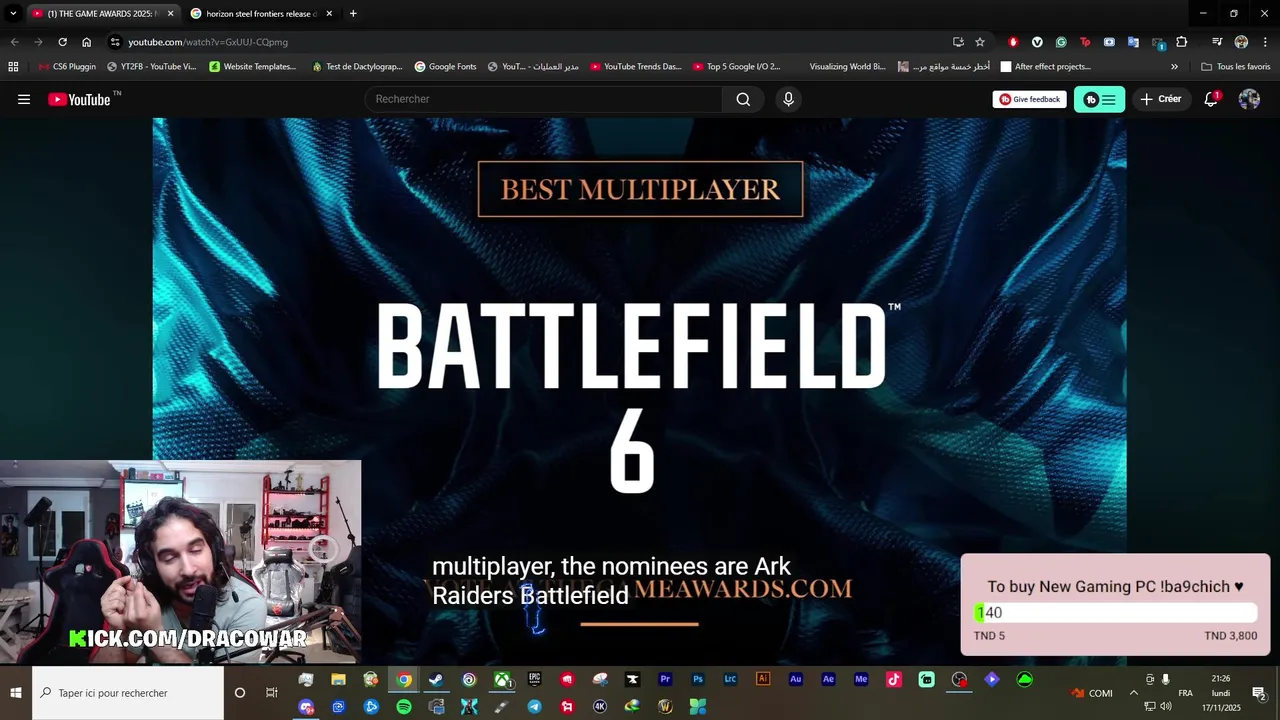Open the Chrome extensions puzzle icon
The height and width of the screenshot is (720, 1280).
[1182, 42]
